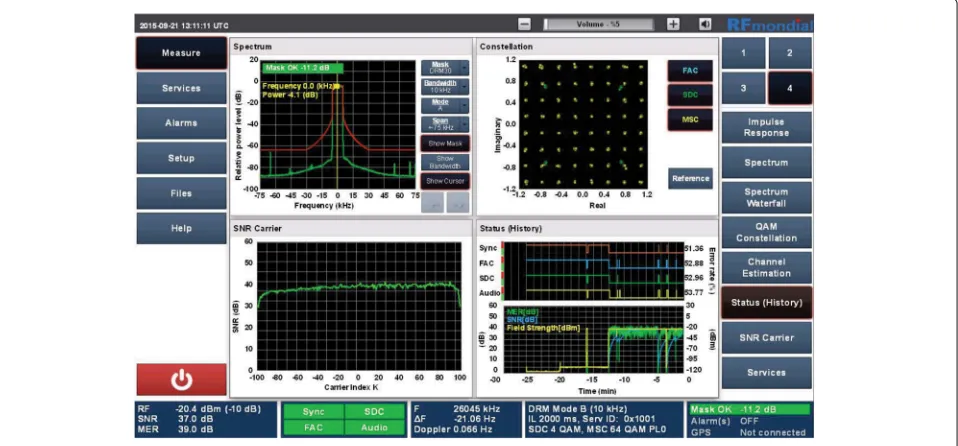Open the Bandwidth 10 kHz dropdown
958x446 pixels.
point(445,86)
